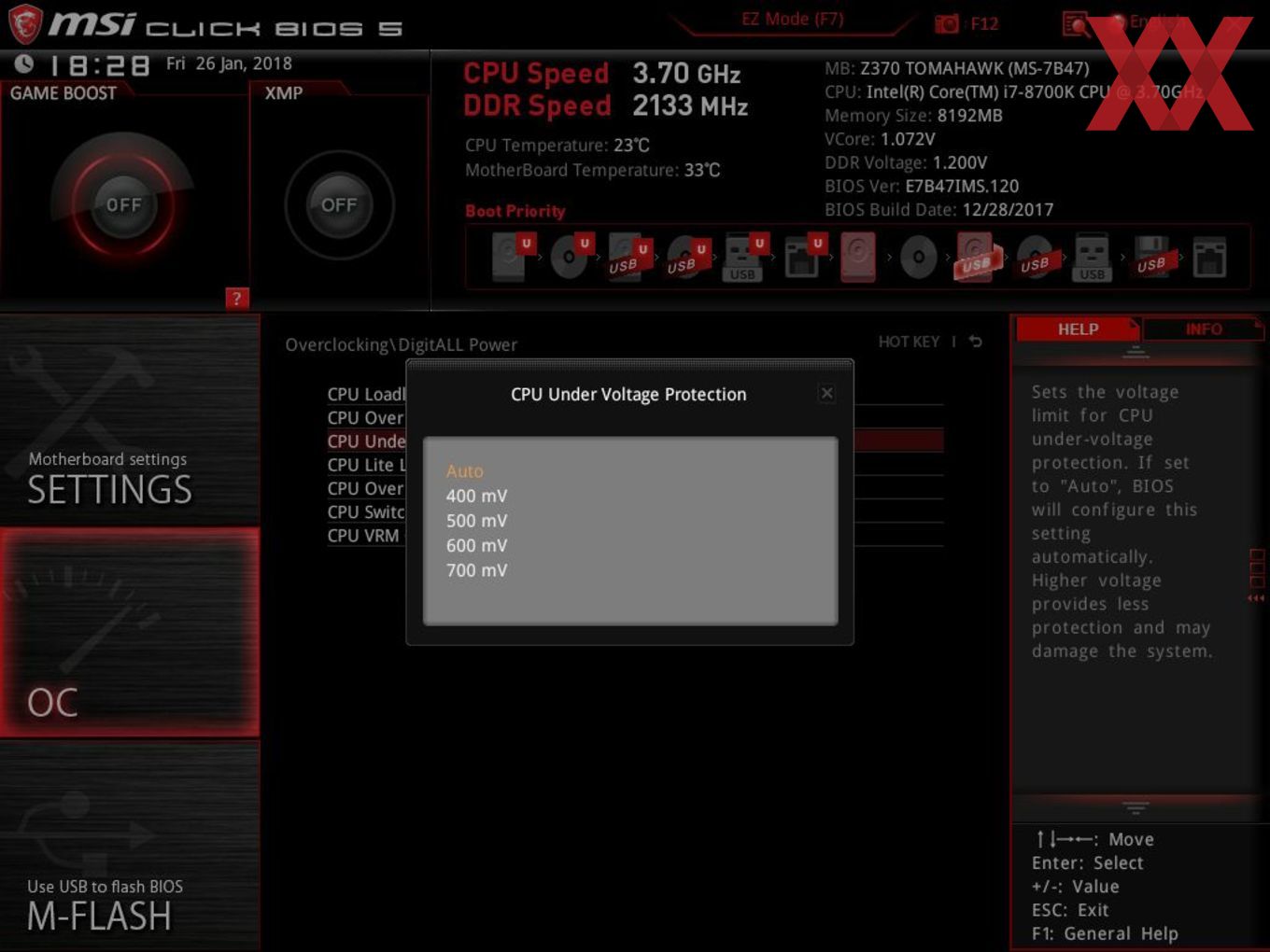
Task: Select the CPU VRM row
Action: pyautogui.click(x=363, y=535)
